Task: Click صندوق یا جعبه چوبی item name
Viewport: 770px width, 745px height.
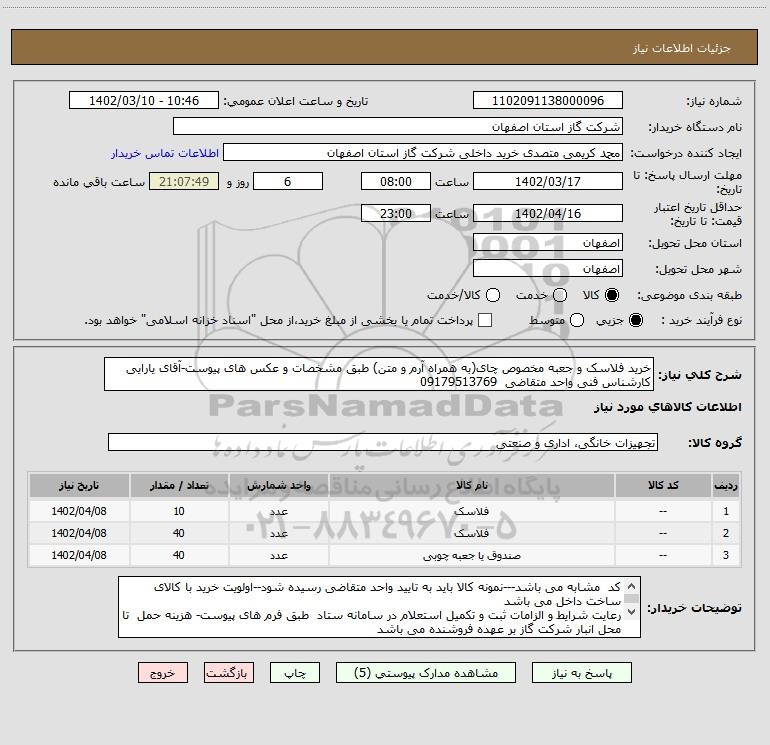Action: 471,555
